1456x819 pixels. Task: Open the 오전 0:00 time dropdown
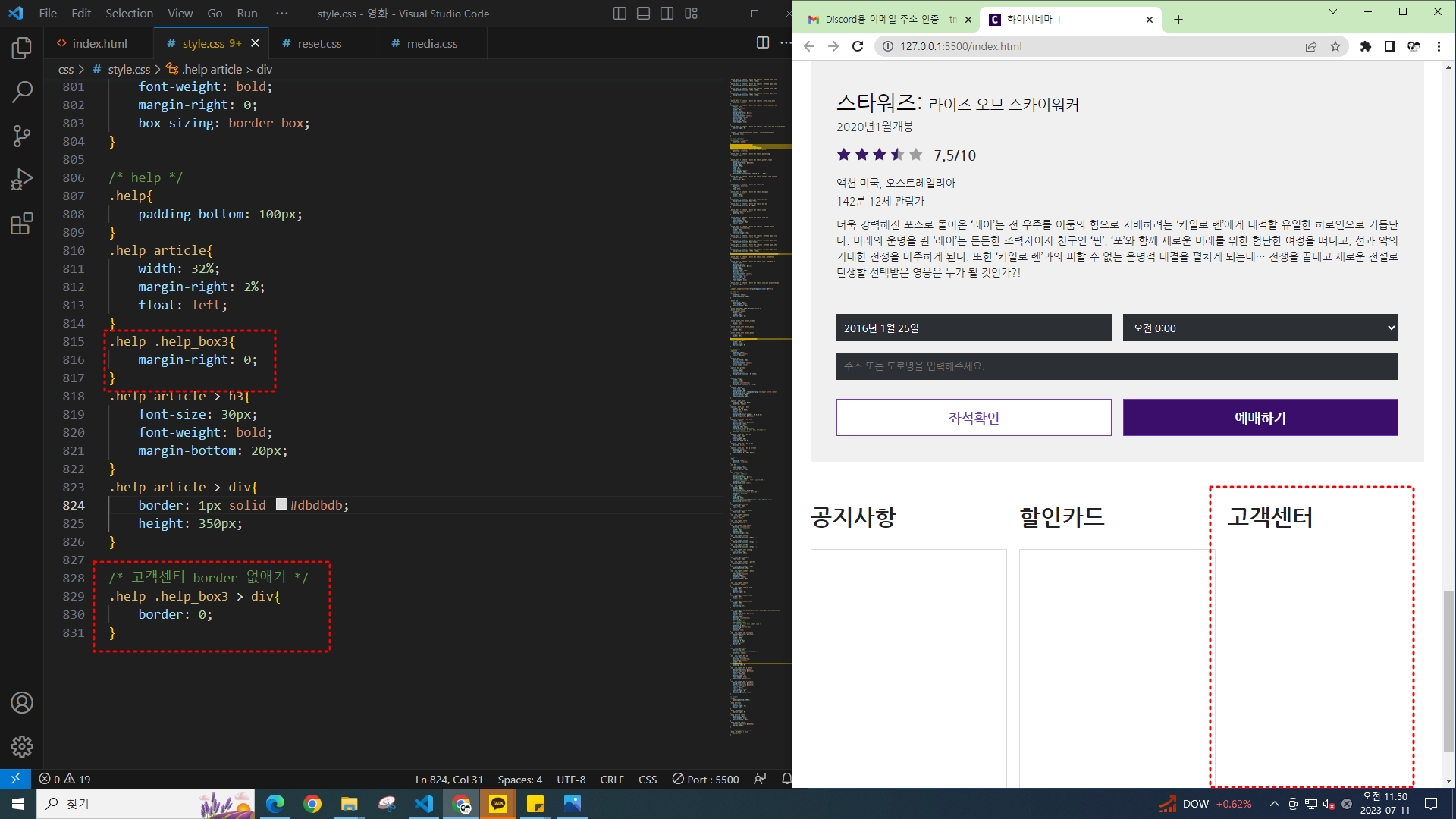[x=1260, y=328]
